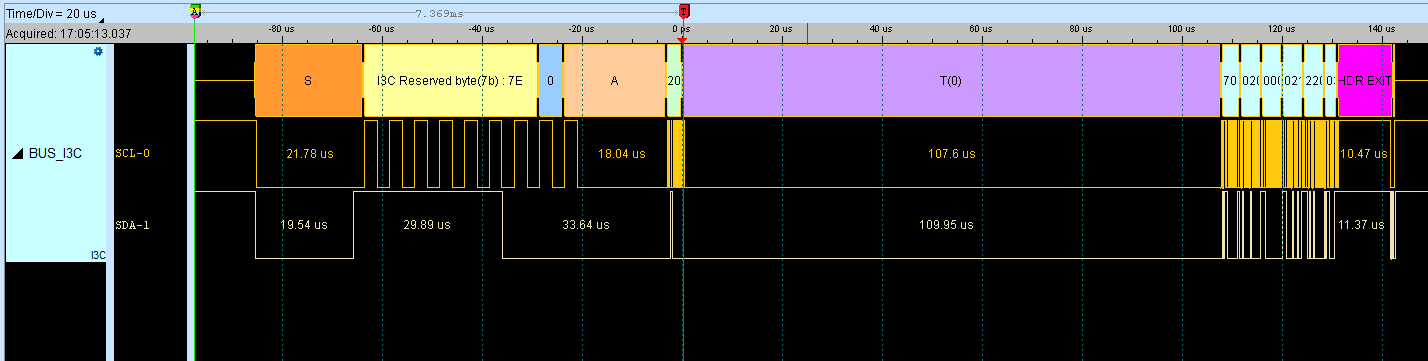Click the SDA 33.64 us measurement
The image size is (1428, 361).
585,225
